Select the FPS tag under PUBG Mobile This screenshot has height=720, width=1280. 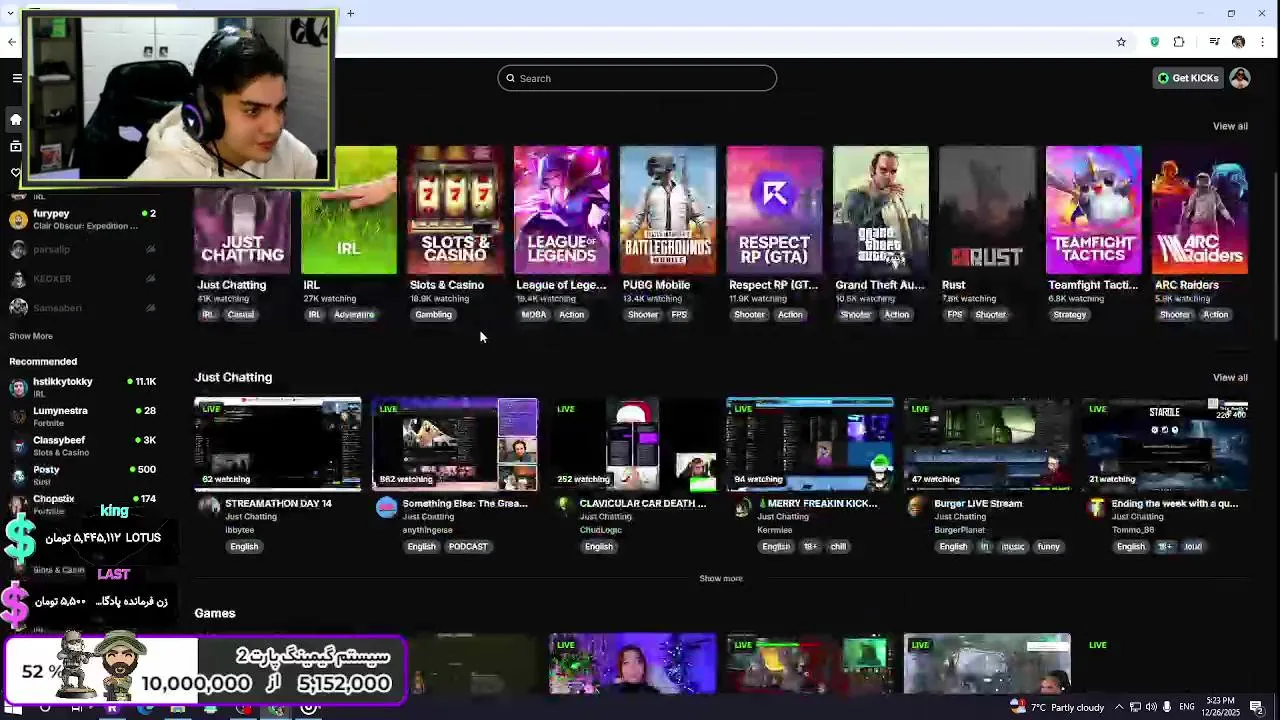click(x=679, y=314)
